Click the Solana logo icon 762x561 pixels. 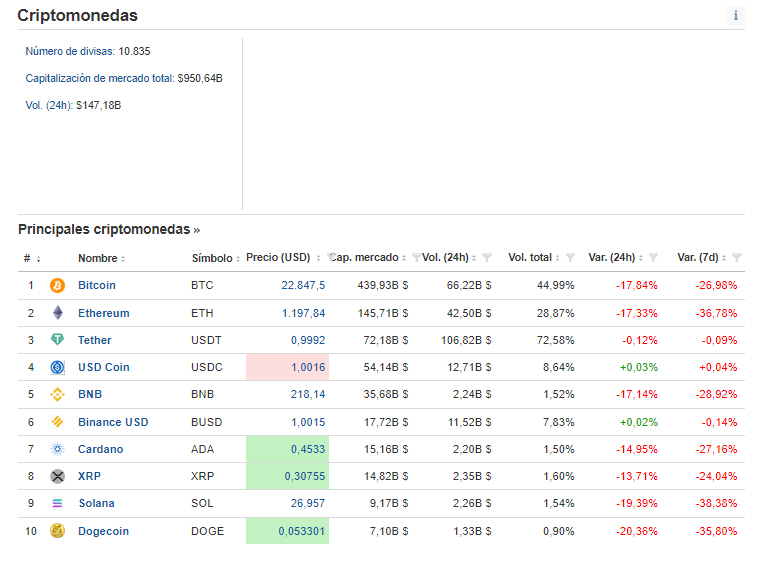[x=57, y=503]
